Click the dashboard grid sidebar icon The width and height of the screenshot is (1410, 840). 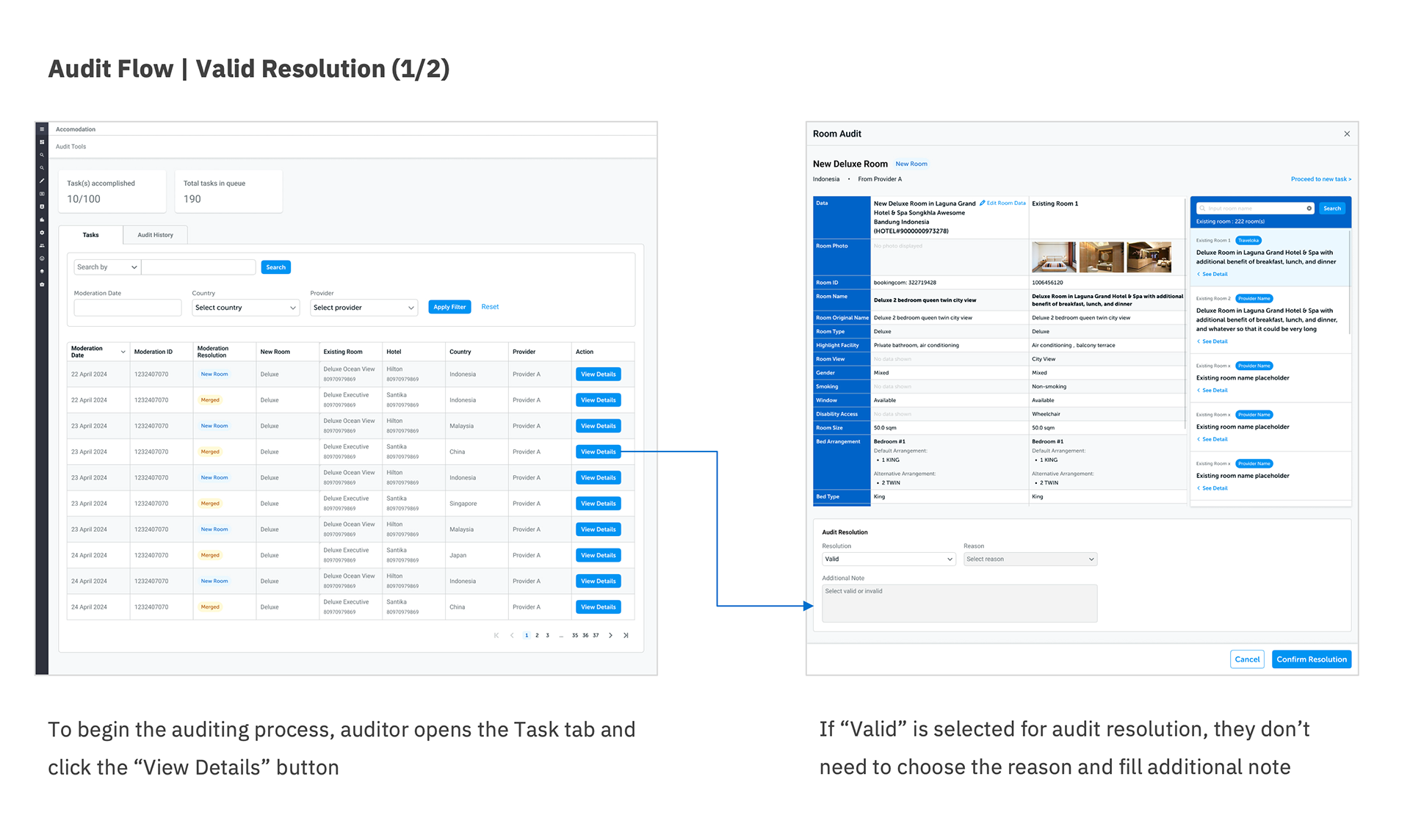[x=42, y=142]
